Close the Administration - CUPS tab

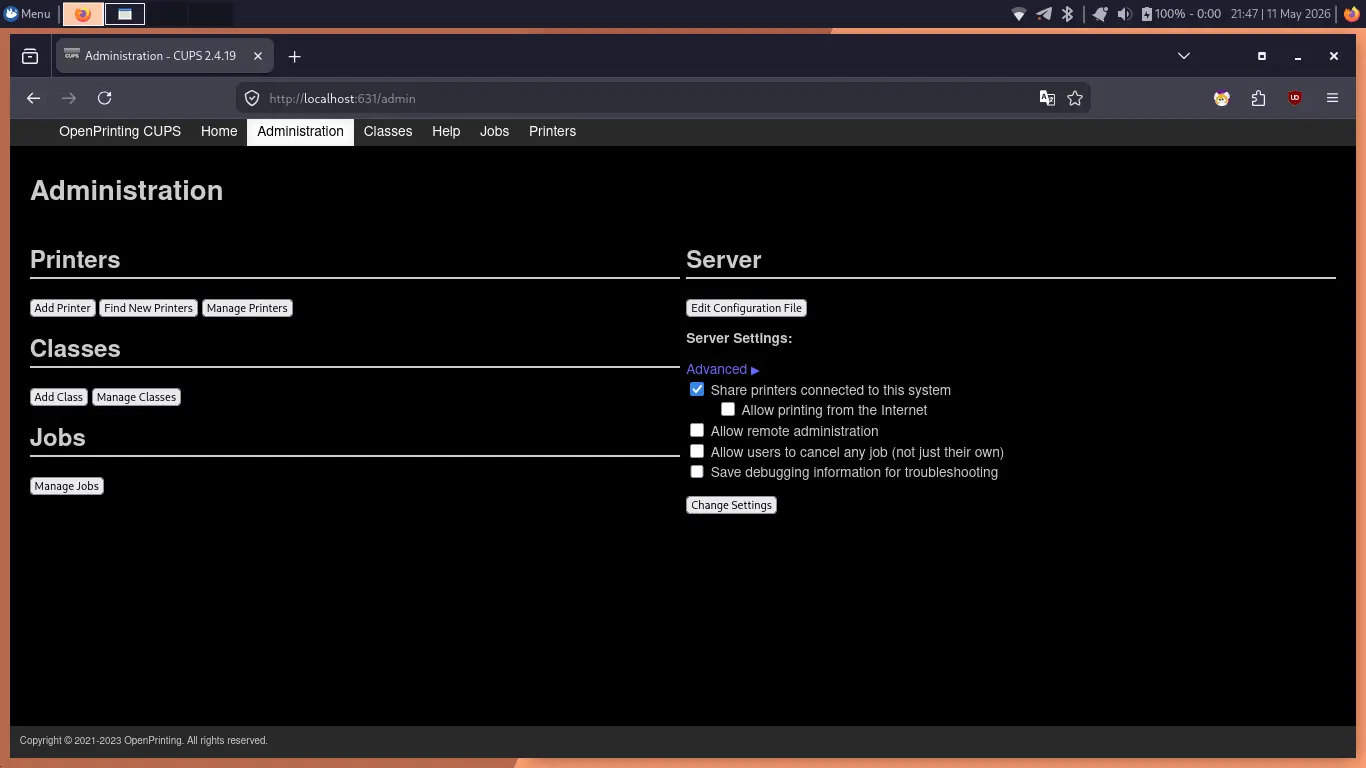coord(257,57)
